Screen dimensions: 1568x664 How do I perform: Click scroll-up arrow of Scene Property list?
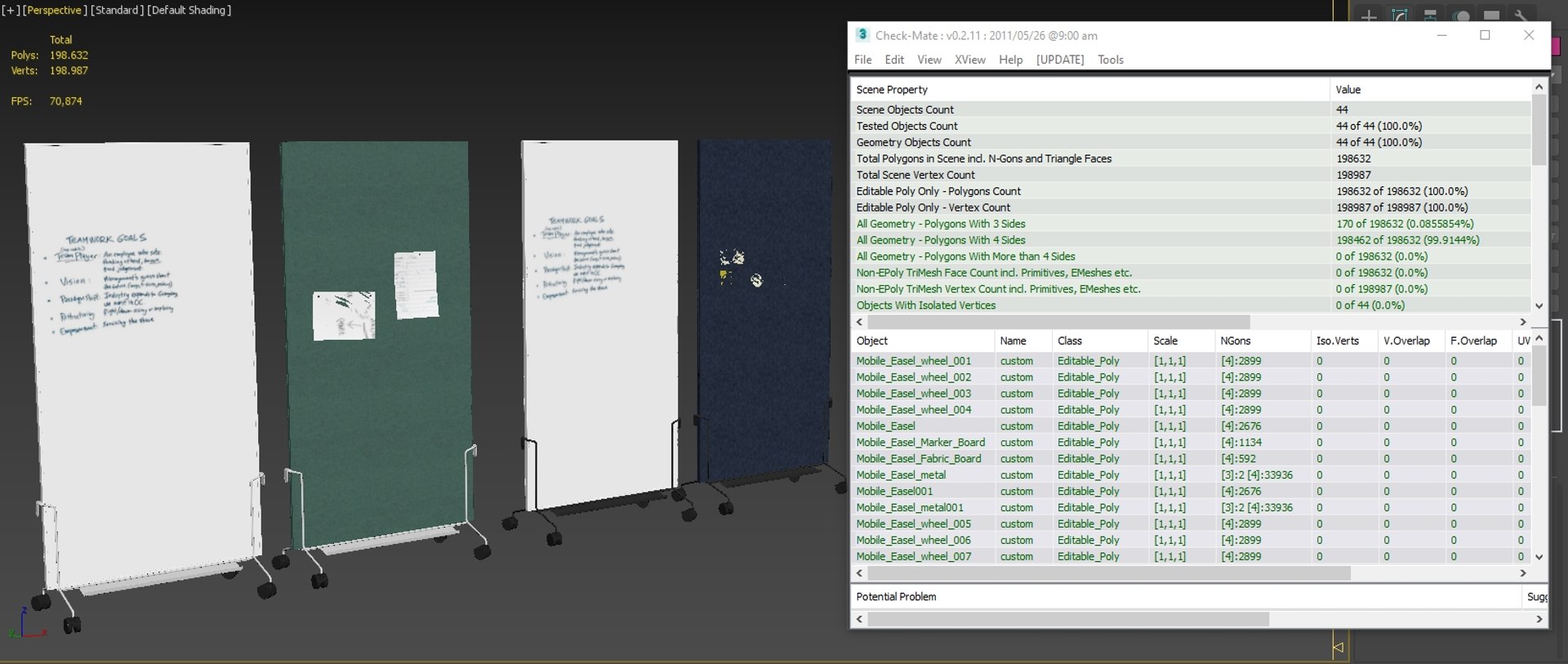point(1539,87)
